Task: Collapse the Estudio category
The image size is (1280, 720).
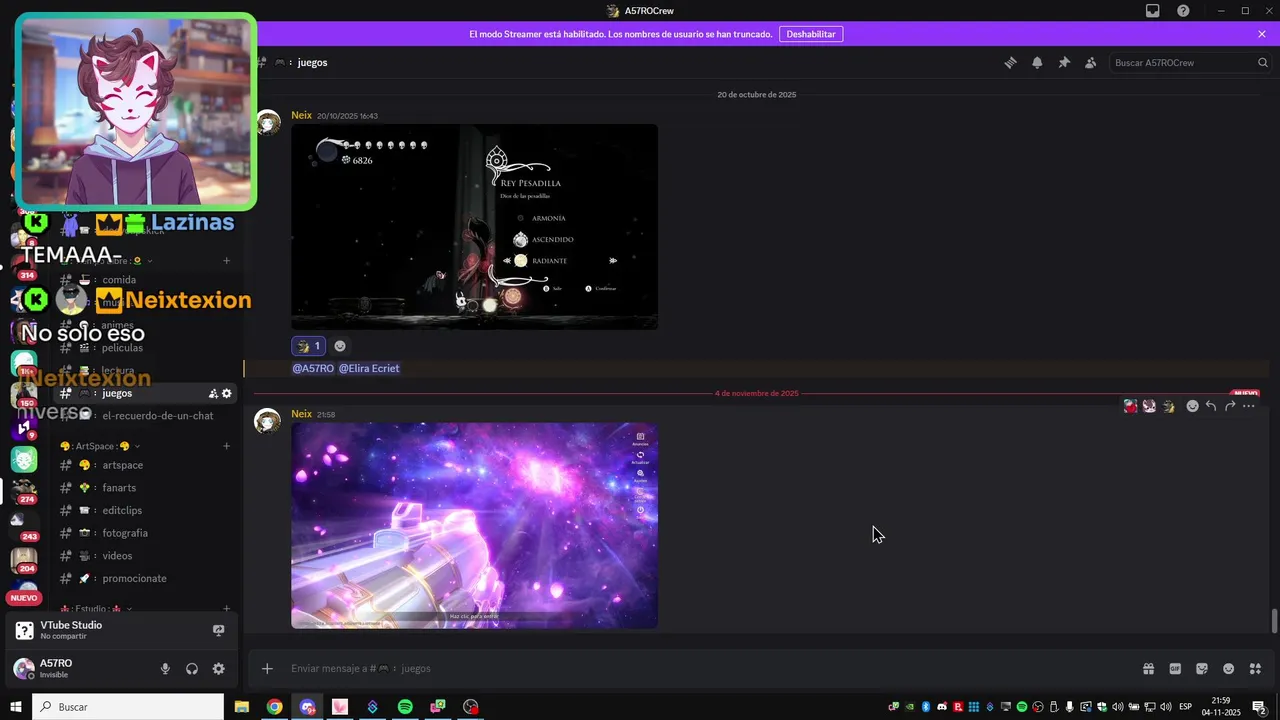Action: pos(96,608)
